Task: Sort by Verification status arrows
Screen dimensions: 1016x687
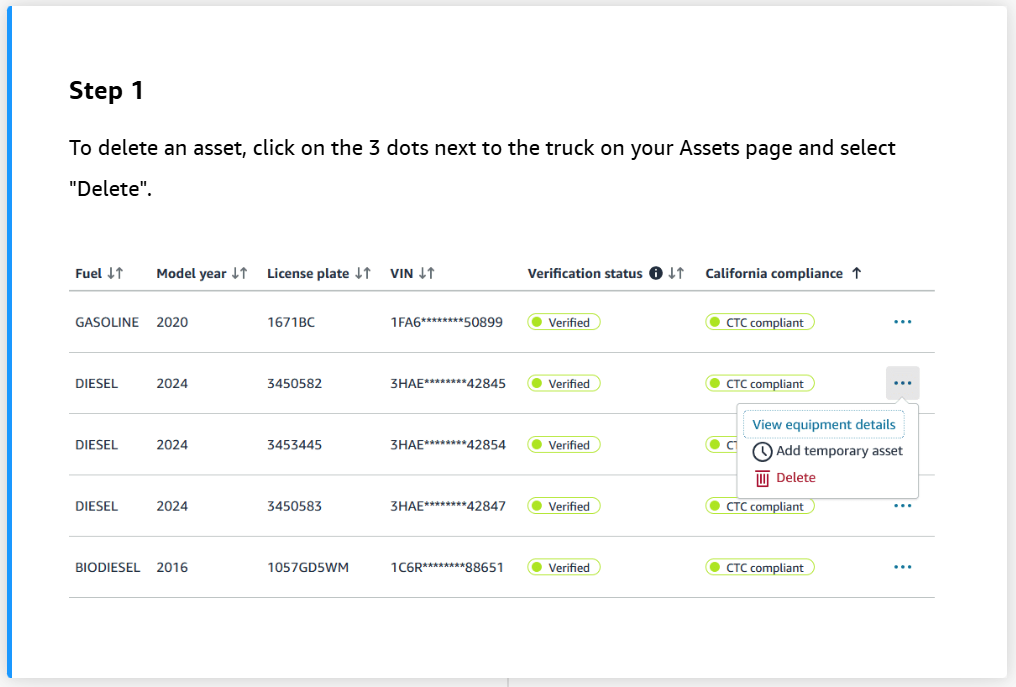Action: [x=676, y=273]
